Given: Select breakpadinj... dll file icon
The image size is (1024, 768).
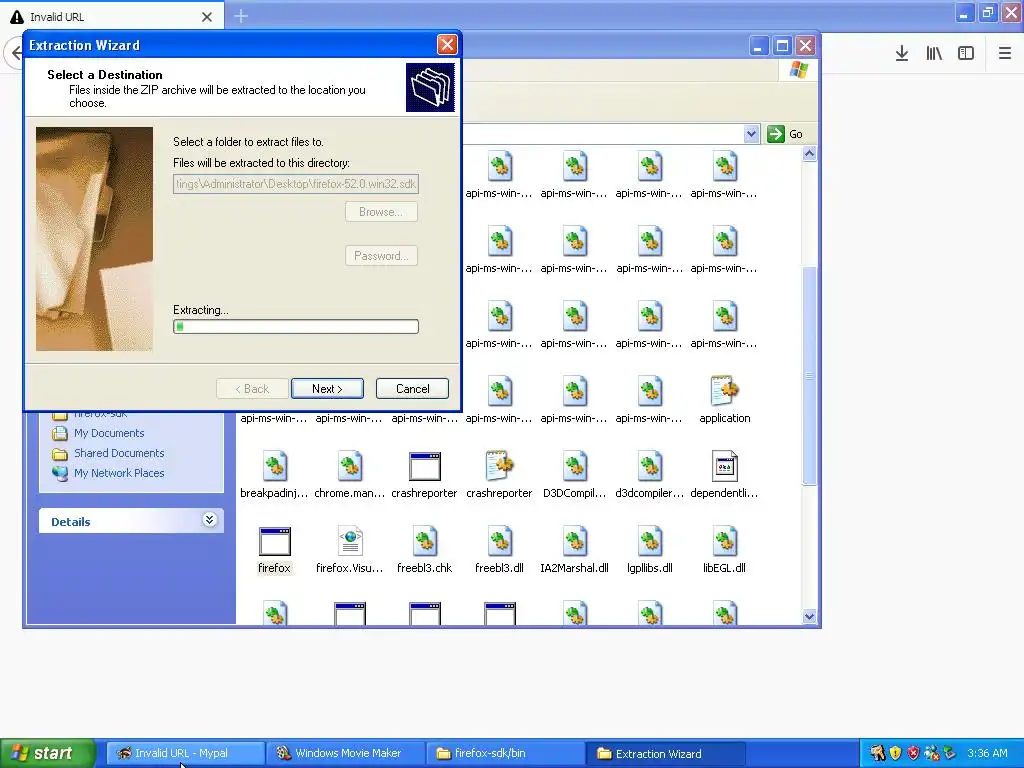Looking at the screenshot, I should coord(274,466).
